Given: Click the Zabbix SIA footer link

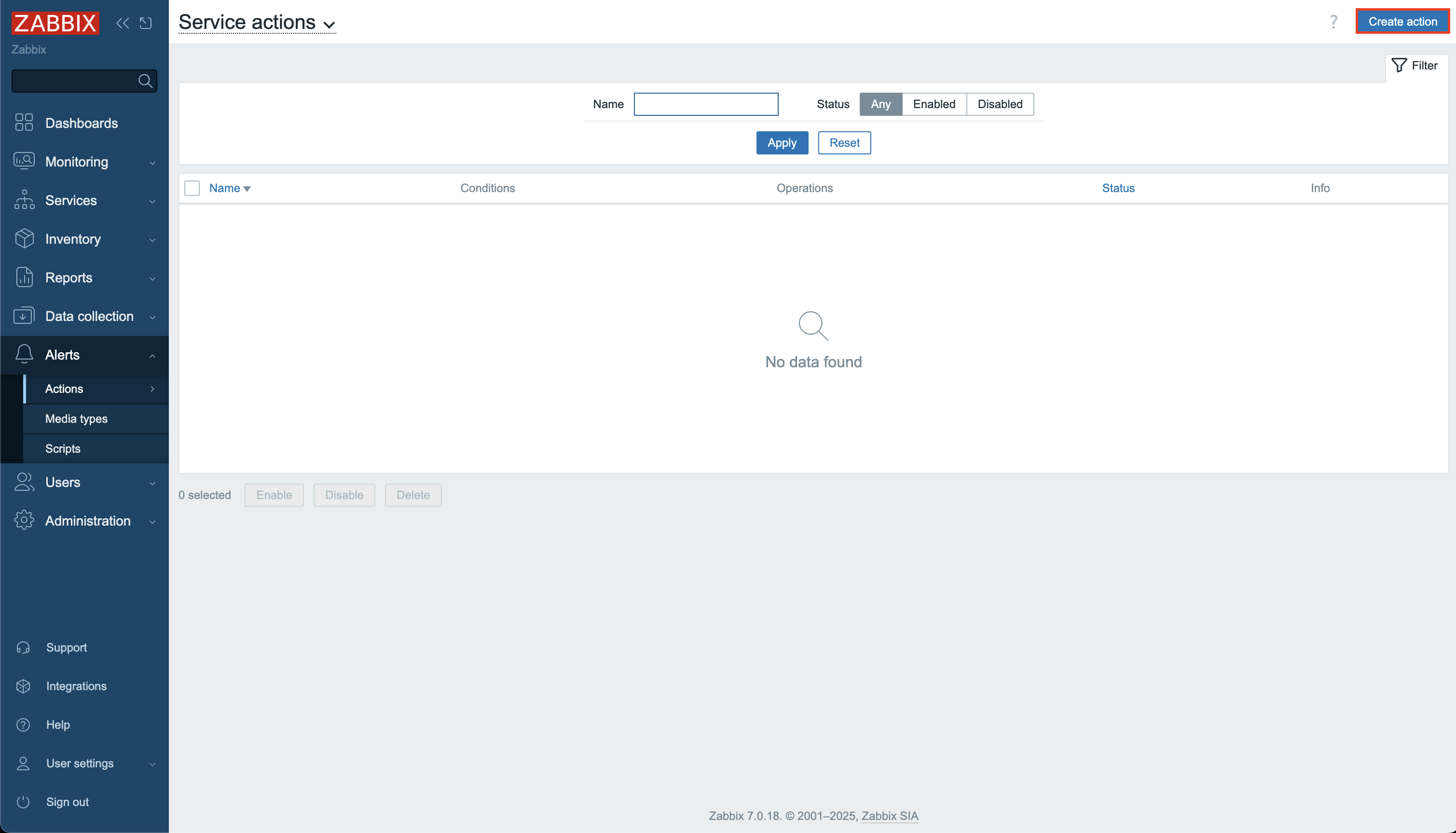Looking at the screenshot, I should point(889,816).
